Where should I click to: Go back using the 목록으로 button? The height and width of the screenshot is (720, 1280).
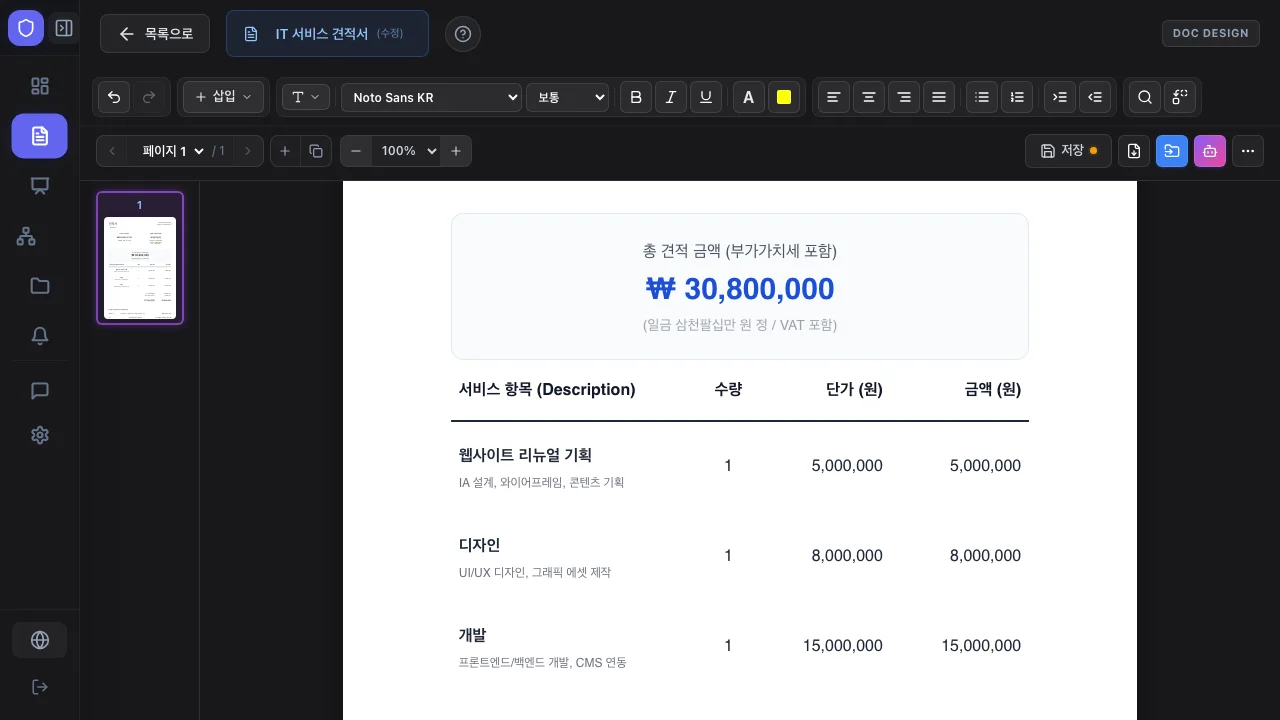tap(154, 33)
